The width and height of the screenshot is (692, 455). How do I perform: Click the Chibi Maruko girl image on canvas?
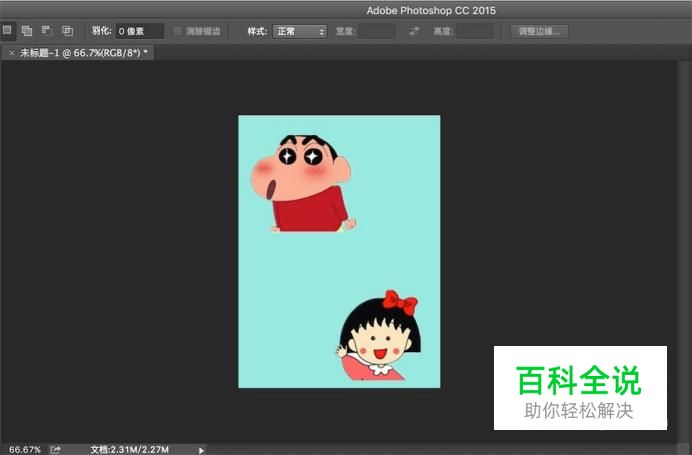378,335
